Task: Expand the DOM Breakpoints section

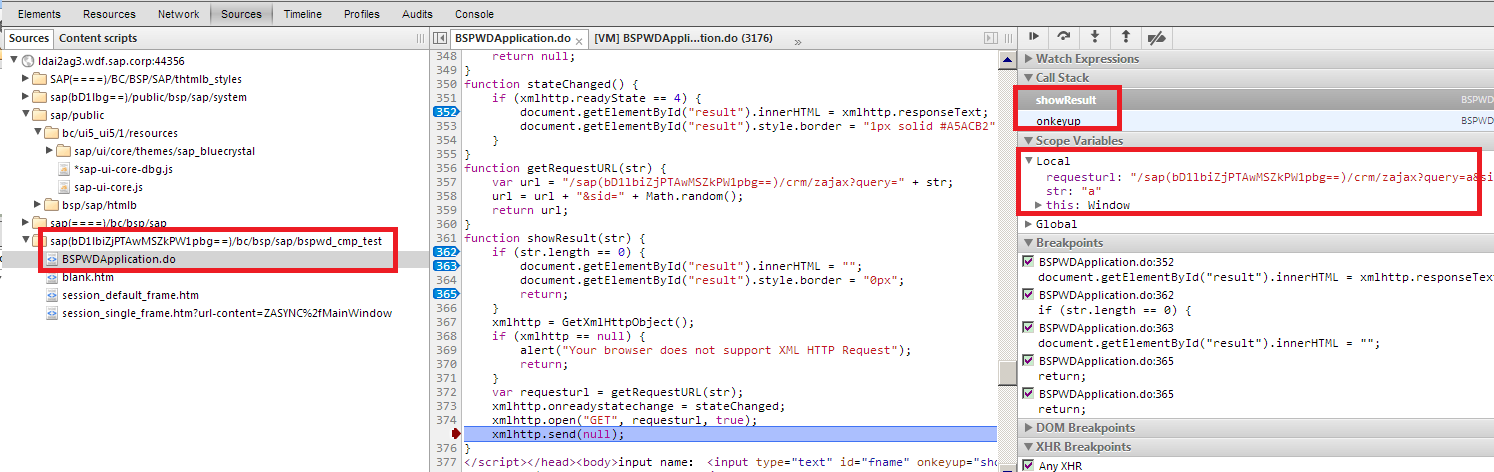Action: coord(1028,428)
